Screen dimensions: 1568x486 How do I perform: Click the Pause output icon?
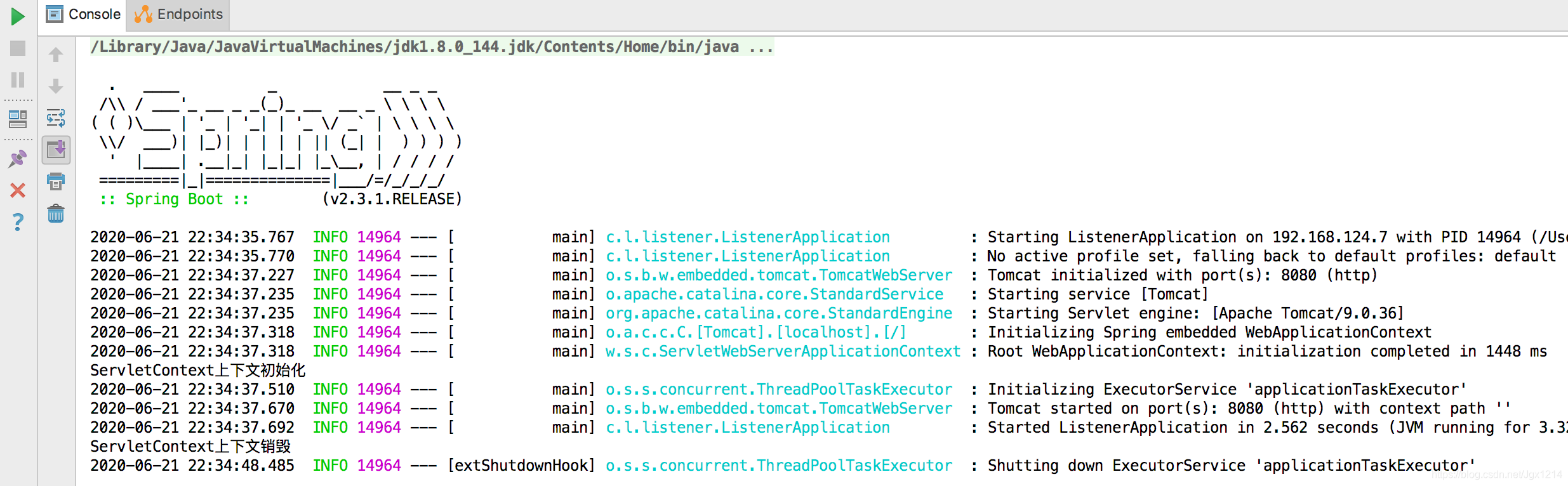coord(18,80)
